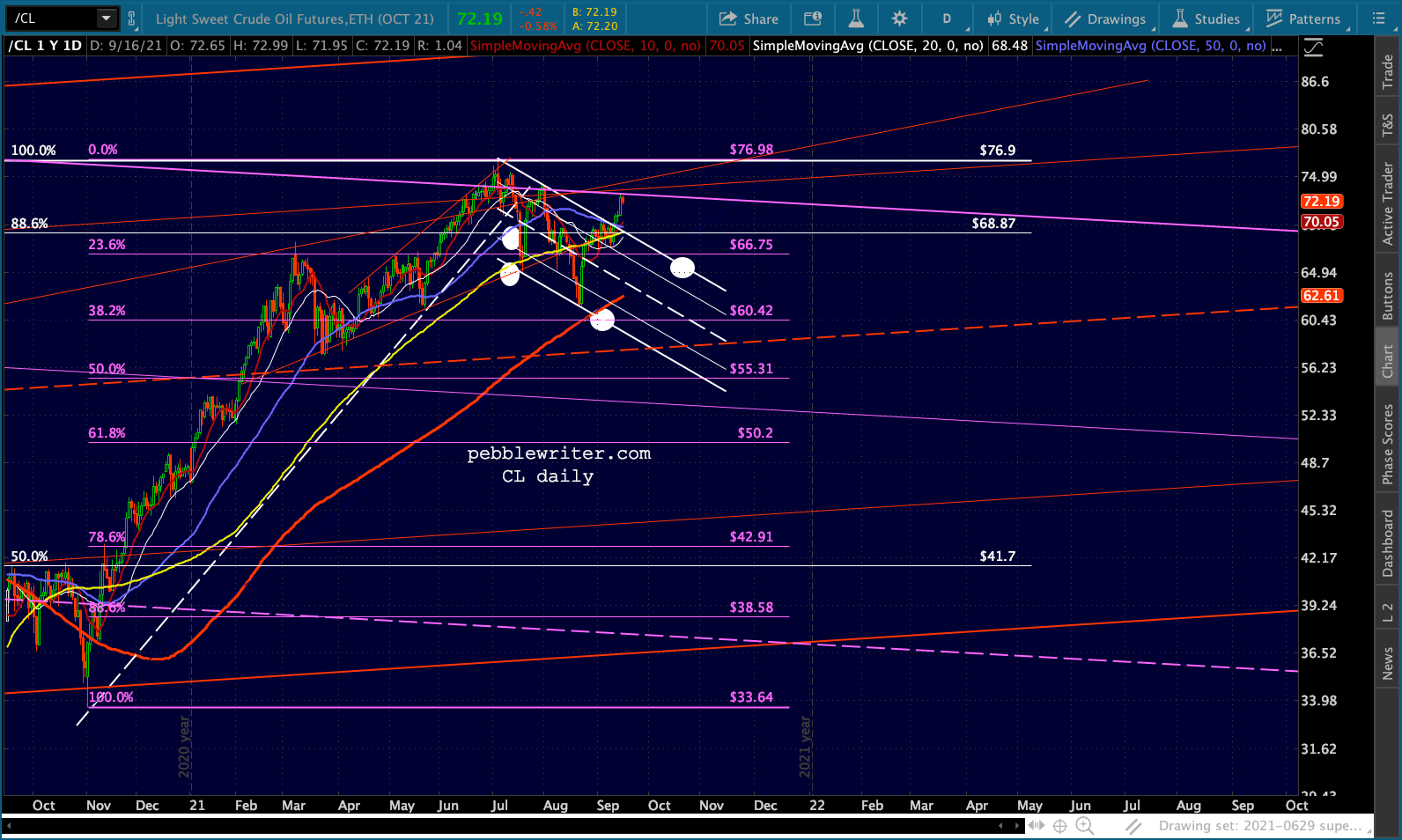
Task: Click the $38.58 Fibonacci level label
Action: pyautogui.click(x=751, y=608)
